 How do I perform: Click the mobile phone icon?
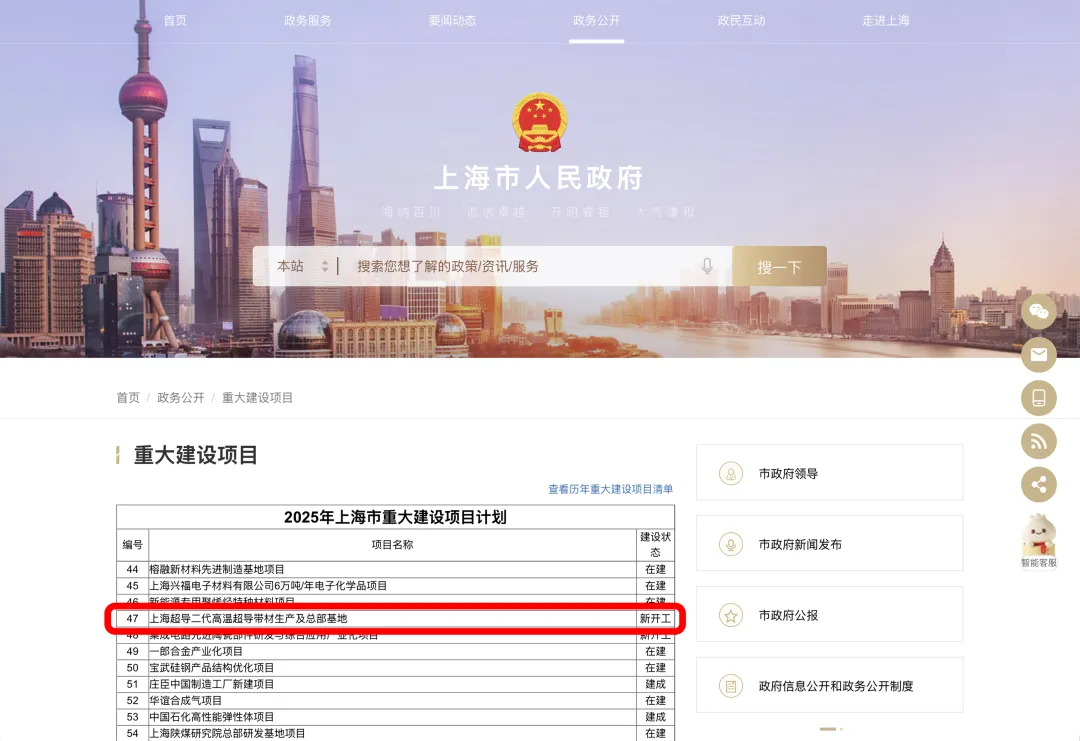point(1038,398)
